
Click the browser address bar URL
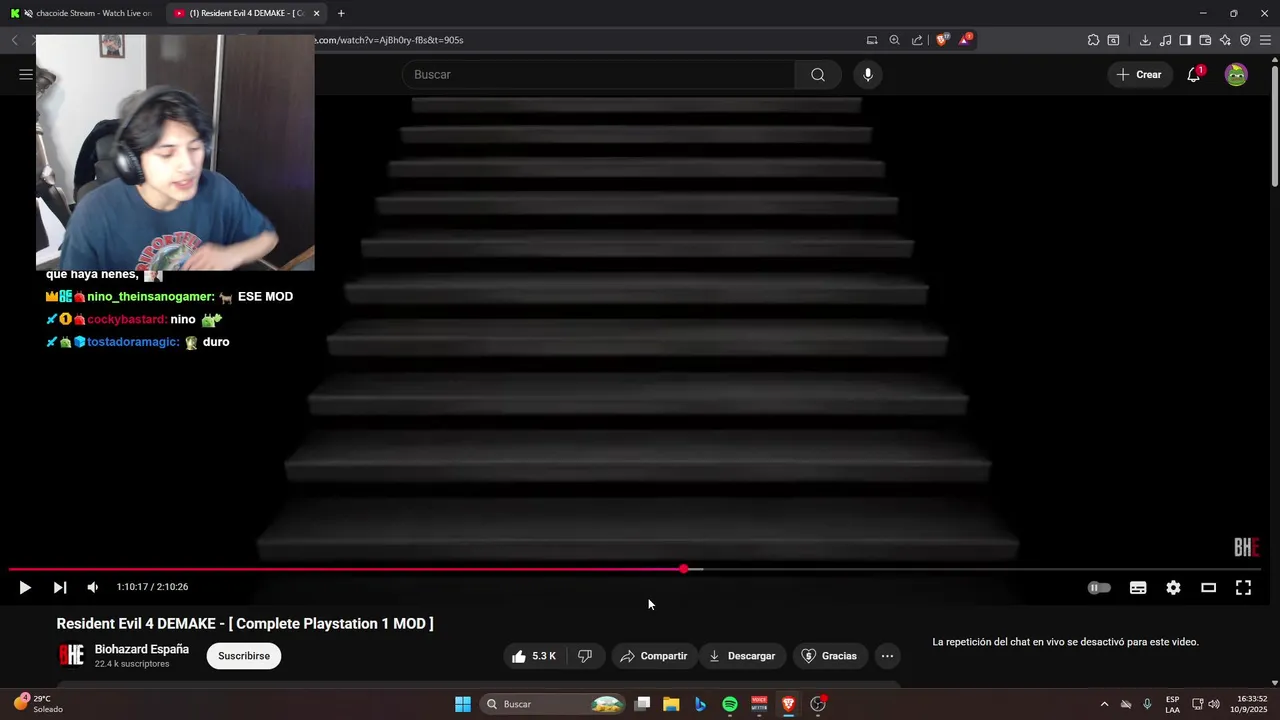[390, 40]
